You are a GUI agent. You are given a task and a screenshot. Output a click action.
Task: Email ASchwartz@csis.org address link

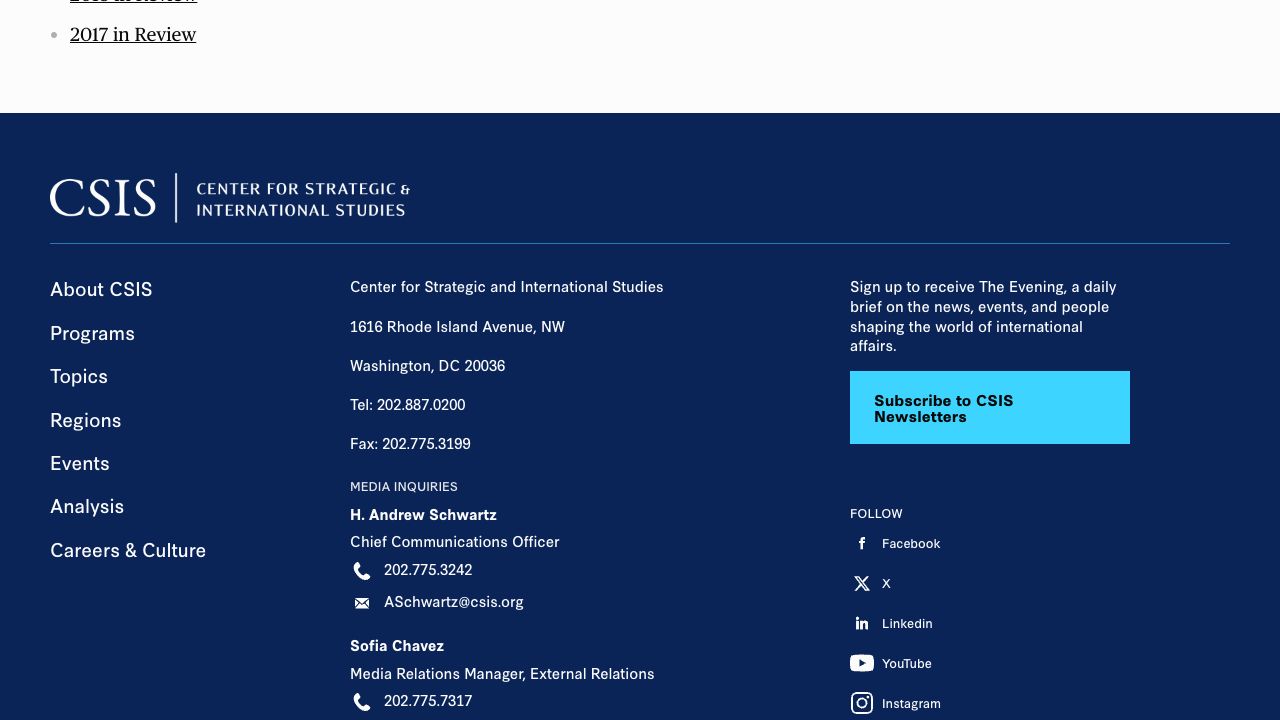click(453, 602)
